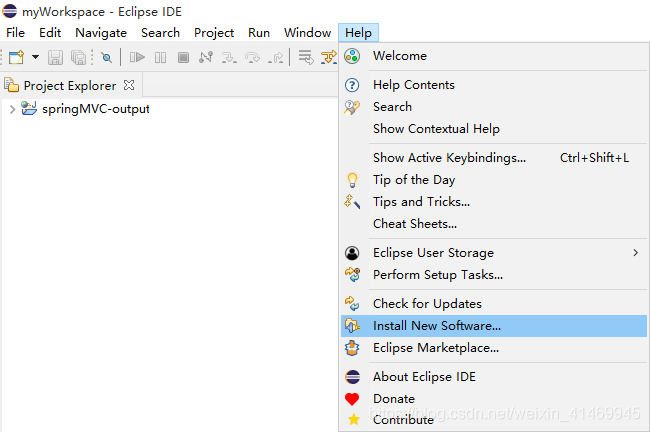
Task: Open the New wizard dropdown arrow
Action: [x=36, y=57]
